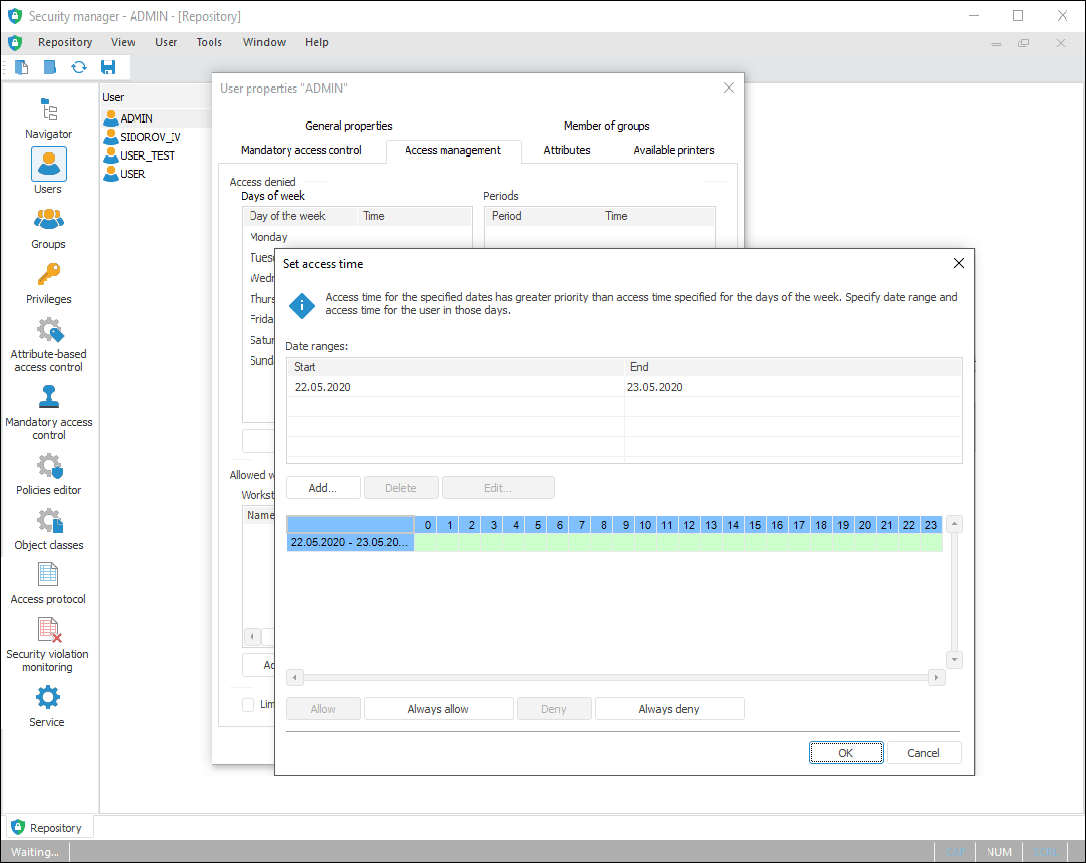Image resolution: width=1086 pixels, height=863 pixels.
Task: Click Cancel in Set access time dialog
Action: coord(923,753)
